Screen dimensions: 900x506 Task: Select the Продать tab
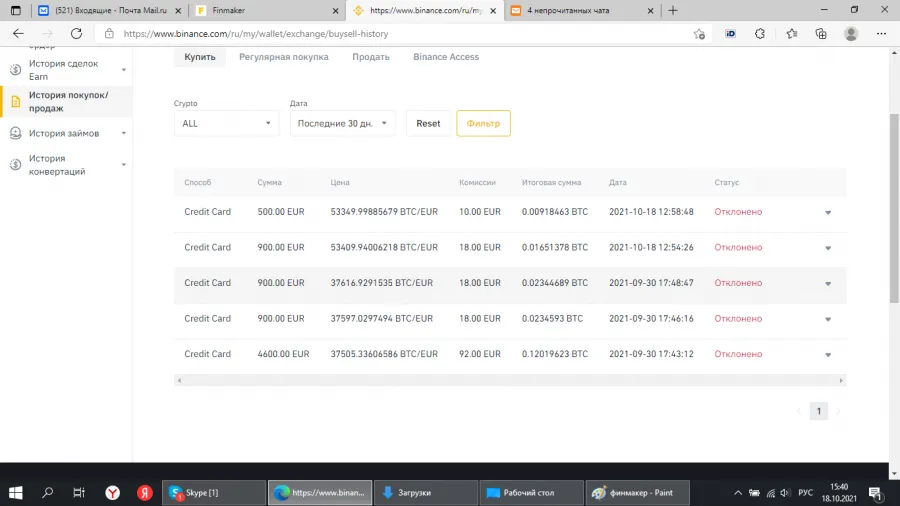[371, 57]
